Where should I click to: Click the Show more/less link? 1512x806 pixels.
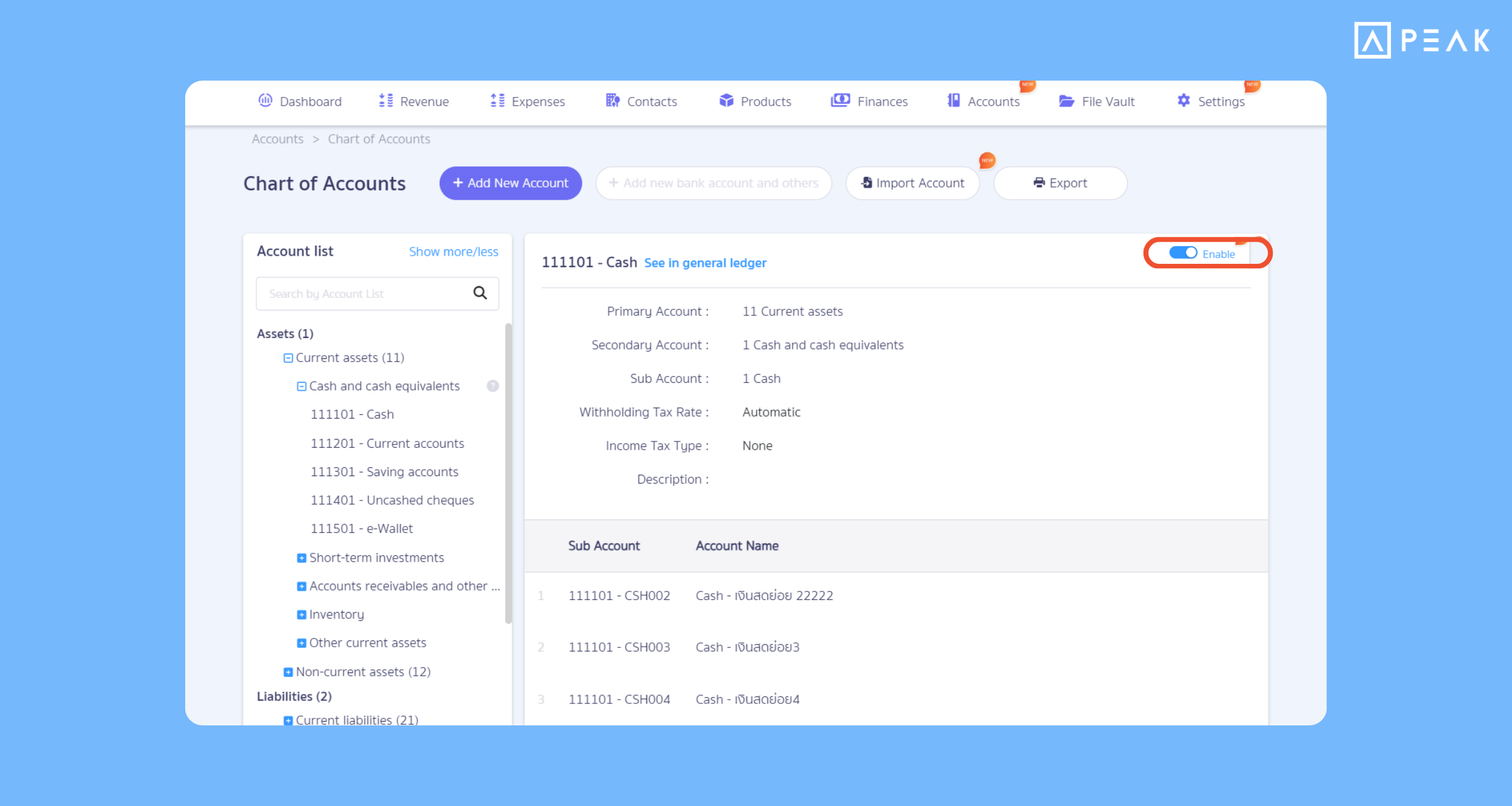(454, 252)
